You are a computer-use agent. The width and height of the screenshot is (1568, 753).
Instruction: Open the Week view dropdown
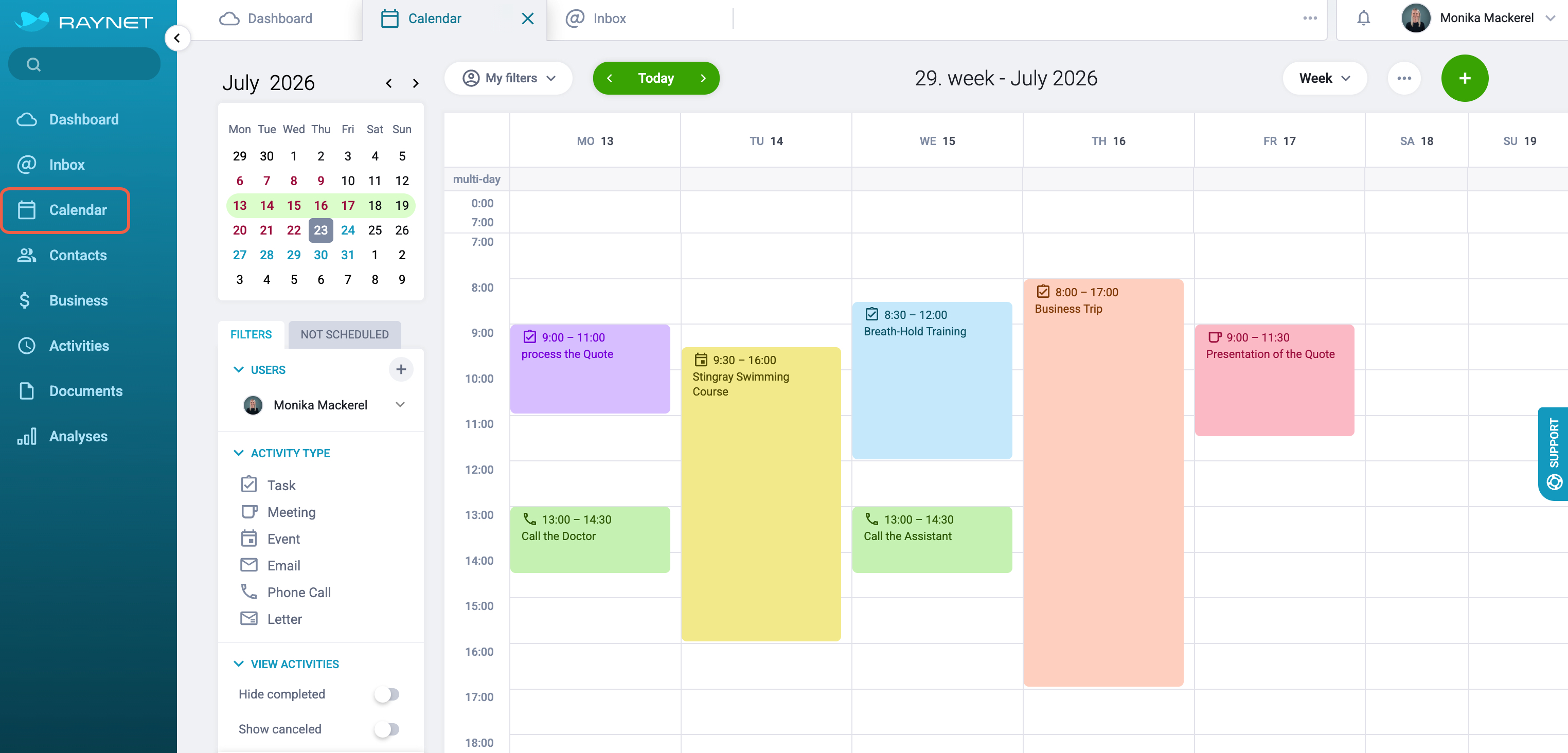coord(1325,78)
